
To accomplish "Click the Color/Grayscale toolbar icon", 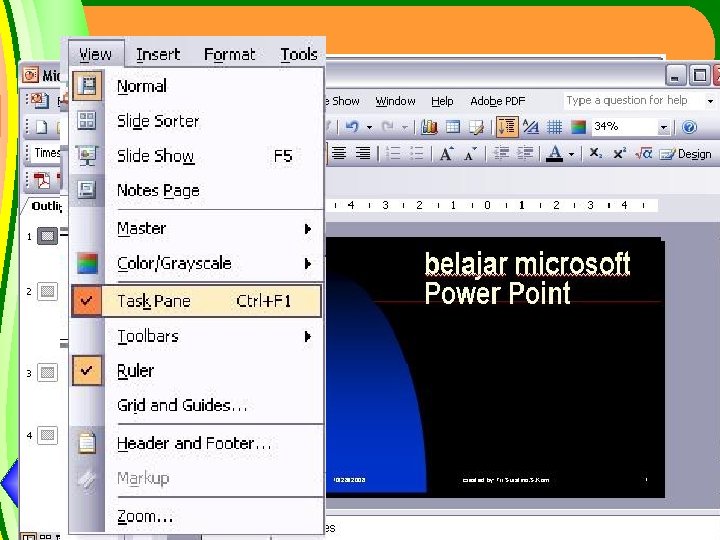I will coord(579,127).
